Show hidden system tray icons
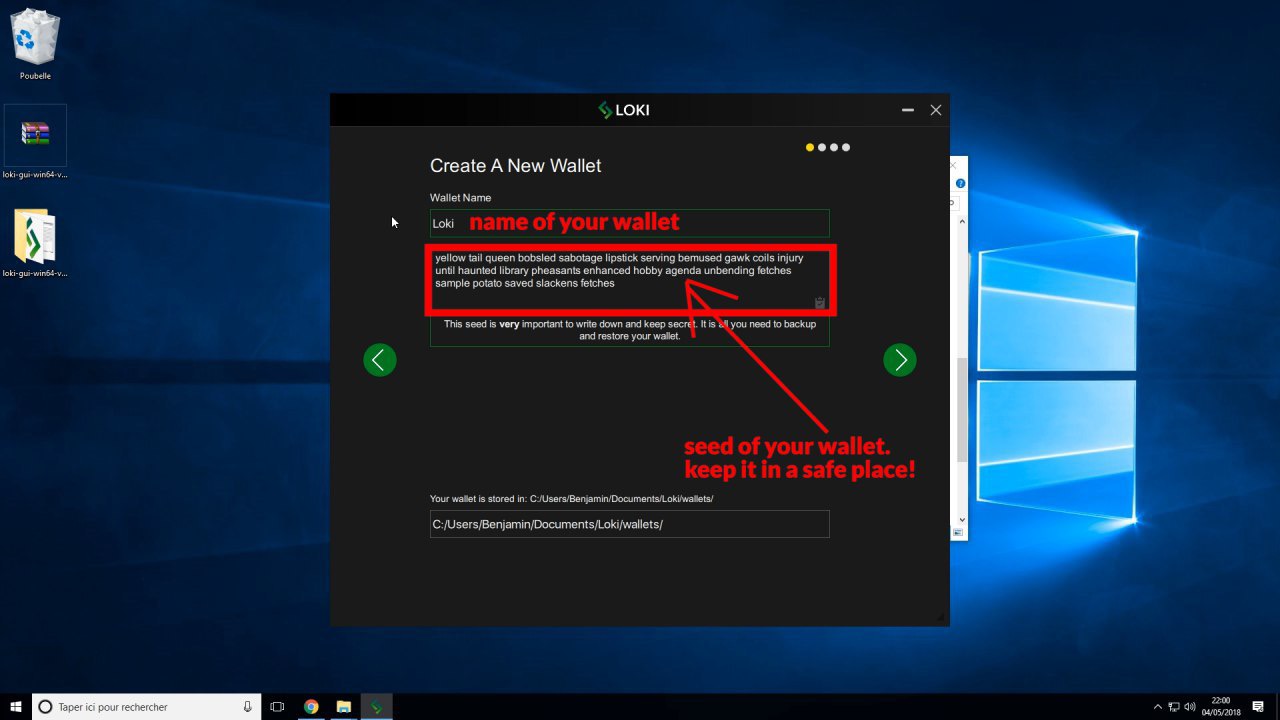Viewport: 1280px width, 720px height. (1158, 706)
